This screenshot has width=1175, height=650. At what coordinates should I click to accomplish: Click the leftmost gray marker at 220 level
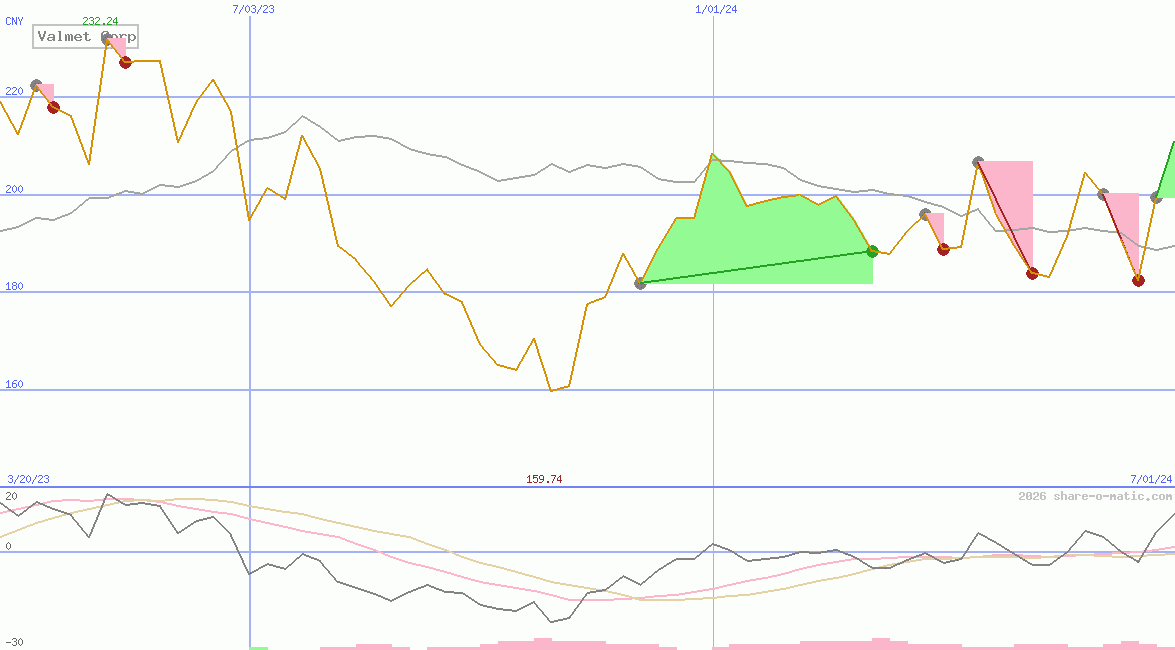(x=36, y=85)
